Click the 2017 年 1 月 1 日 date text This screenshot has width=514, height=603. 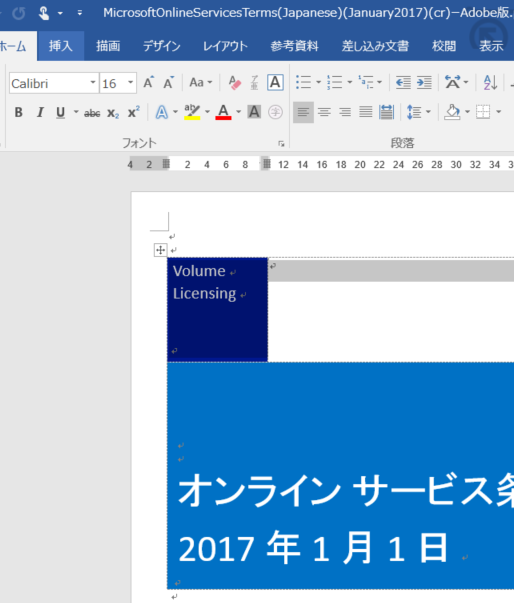coord(313,548)
